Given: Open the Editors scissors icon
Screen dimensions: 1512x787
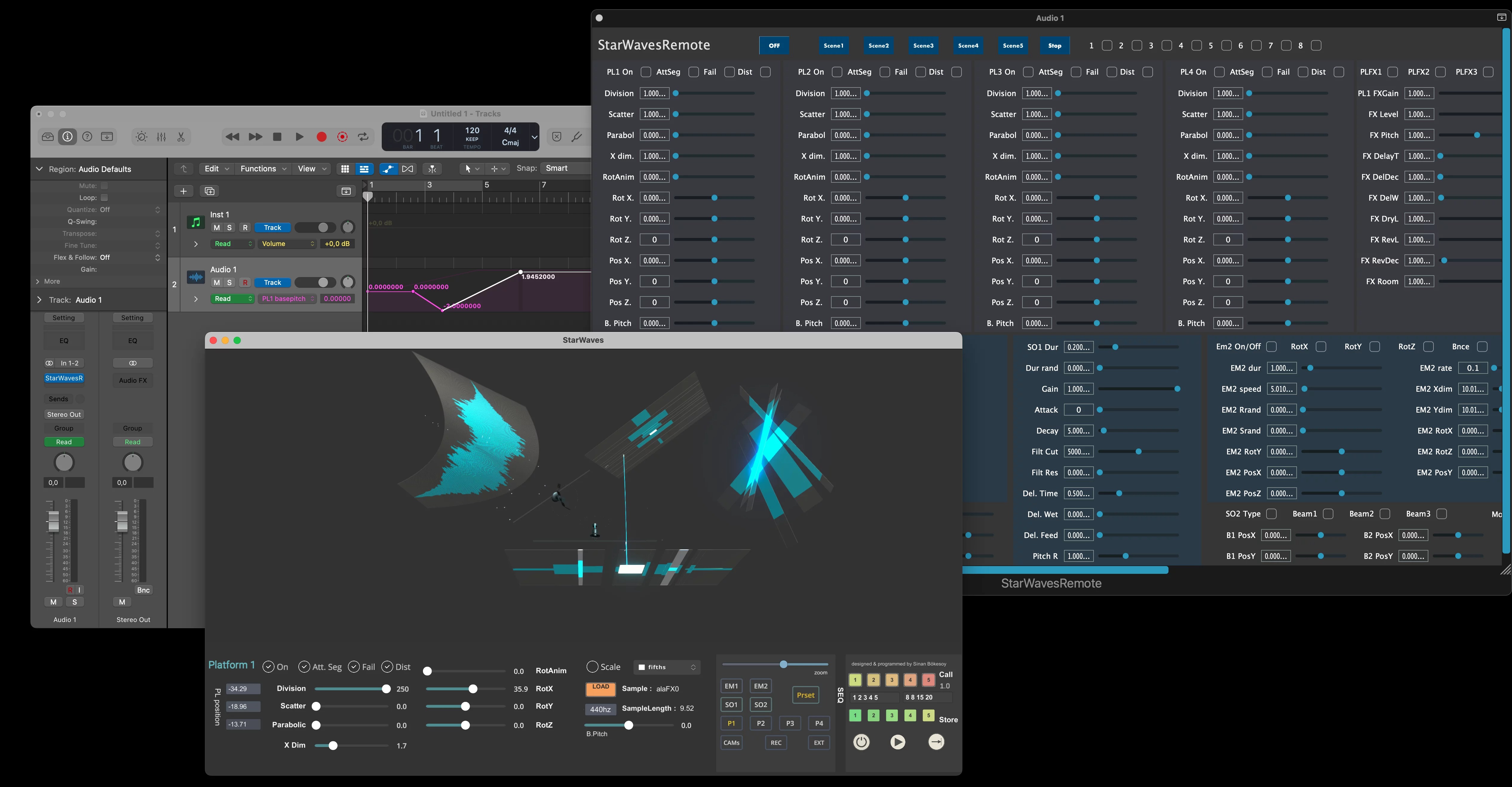Looking at the screenshot, I should coord(181,137).
